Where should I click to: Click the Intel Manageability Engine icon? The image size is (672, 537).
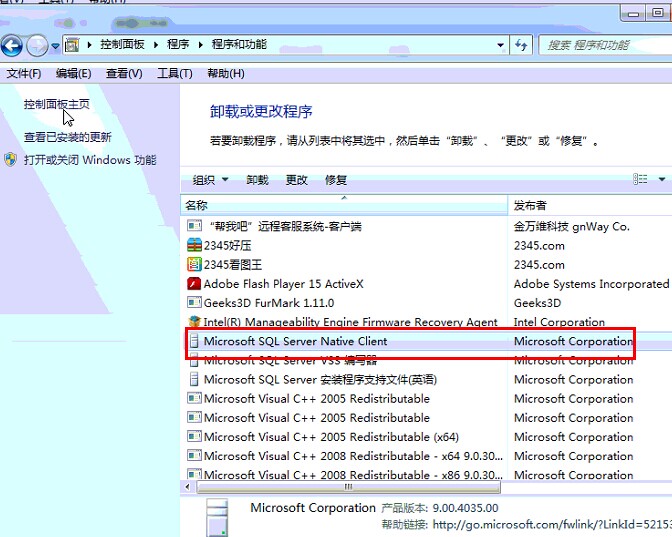pyautogui.click(x=194, y=321)
